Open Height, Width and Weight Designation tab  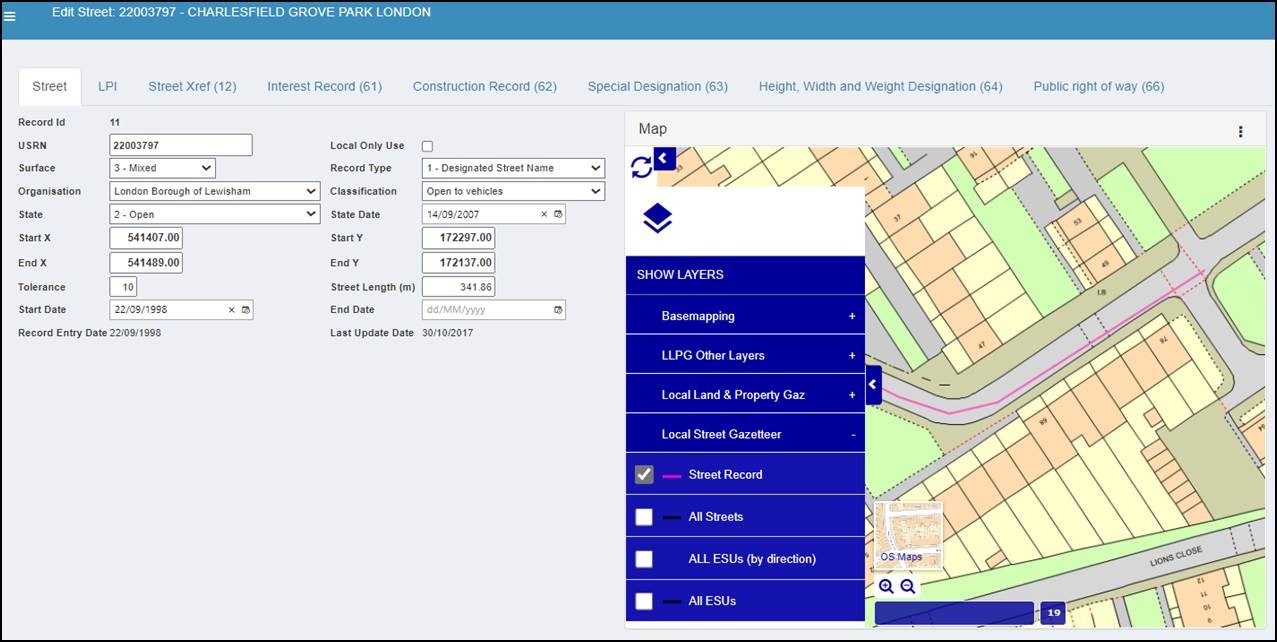[880, 86]
